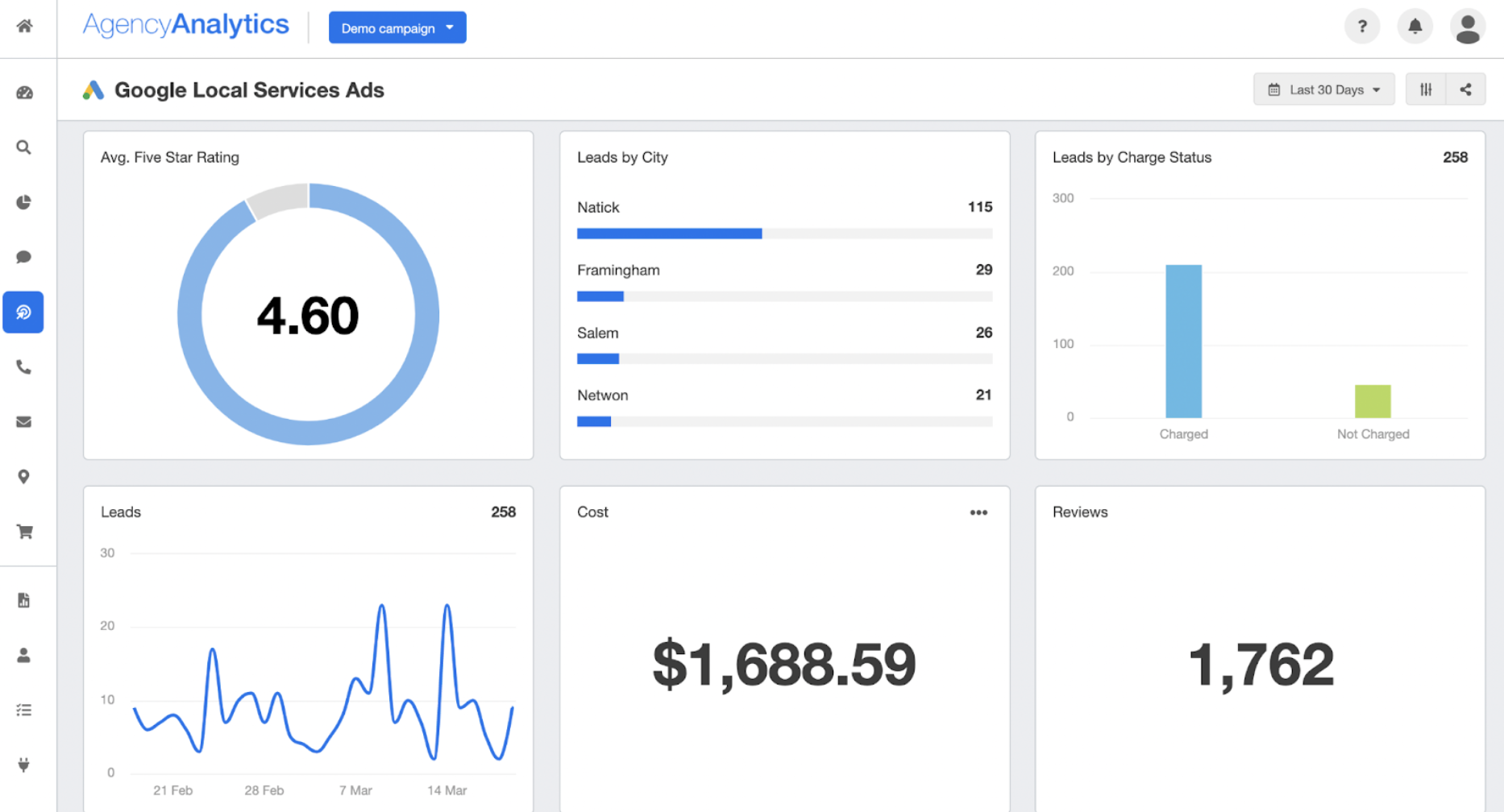Click the Charged bar in chart

pos(1183,342)
